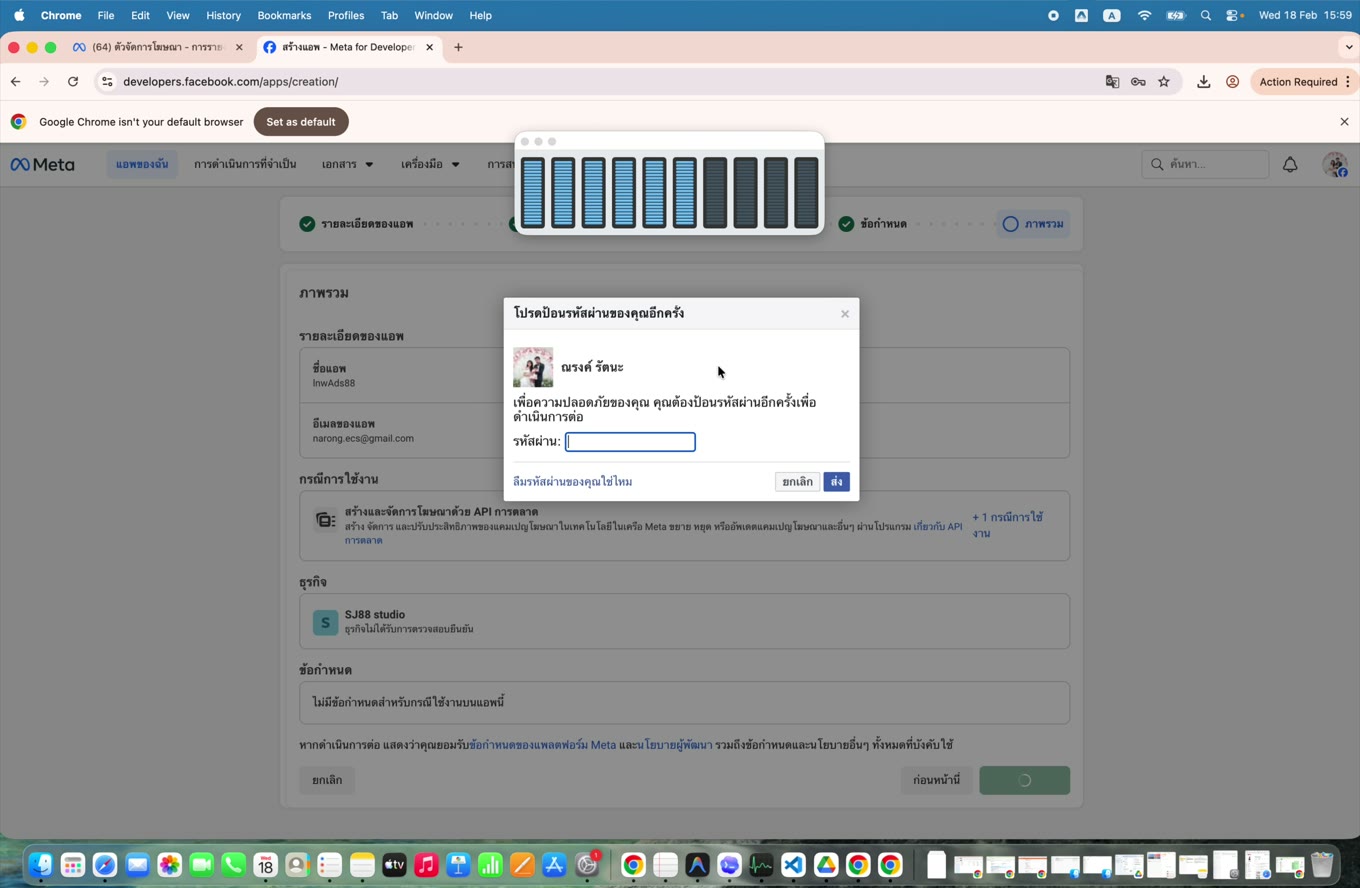Screen dimensions: 1360x888
Task: Reload the page with the refresh icon
Action: point(73,82)
